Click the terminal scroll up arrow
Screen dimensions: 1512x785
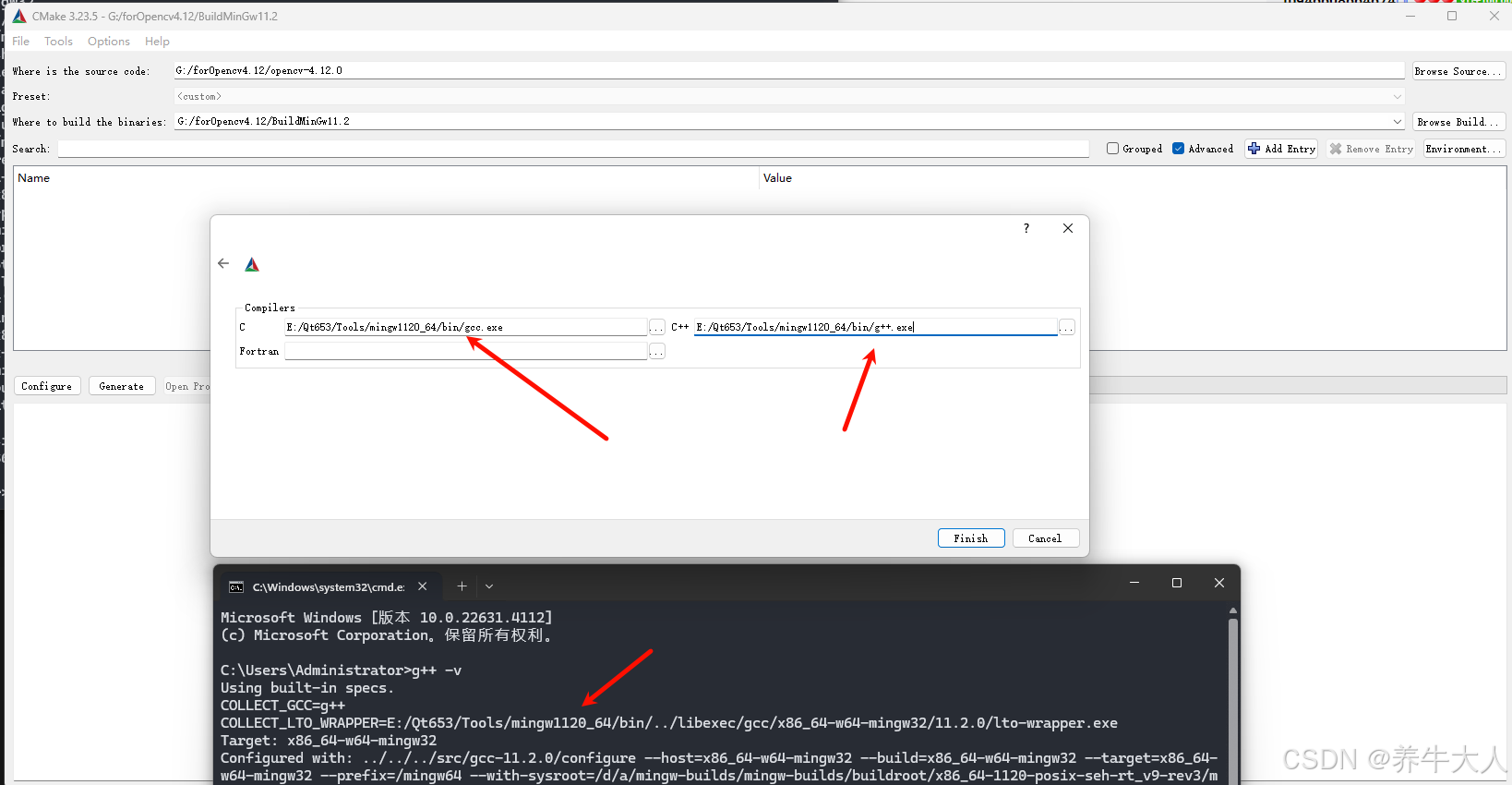pyautogui.click(x=1232, y=611)
